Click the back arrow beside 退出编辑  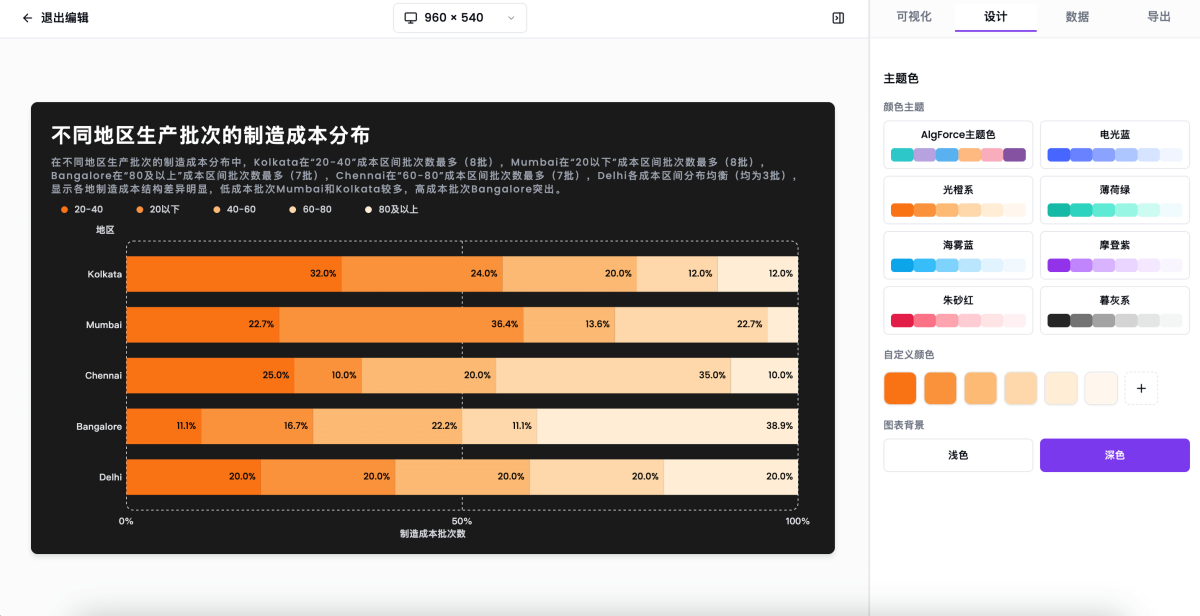(x=27, y=18)
